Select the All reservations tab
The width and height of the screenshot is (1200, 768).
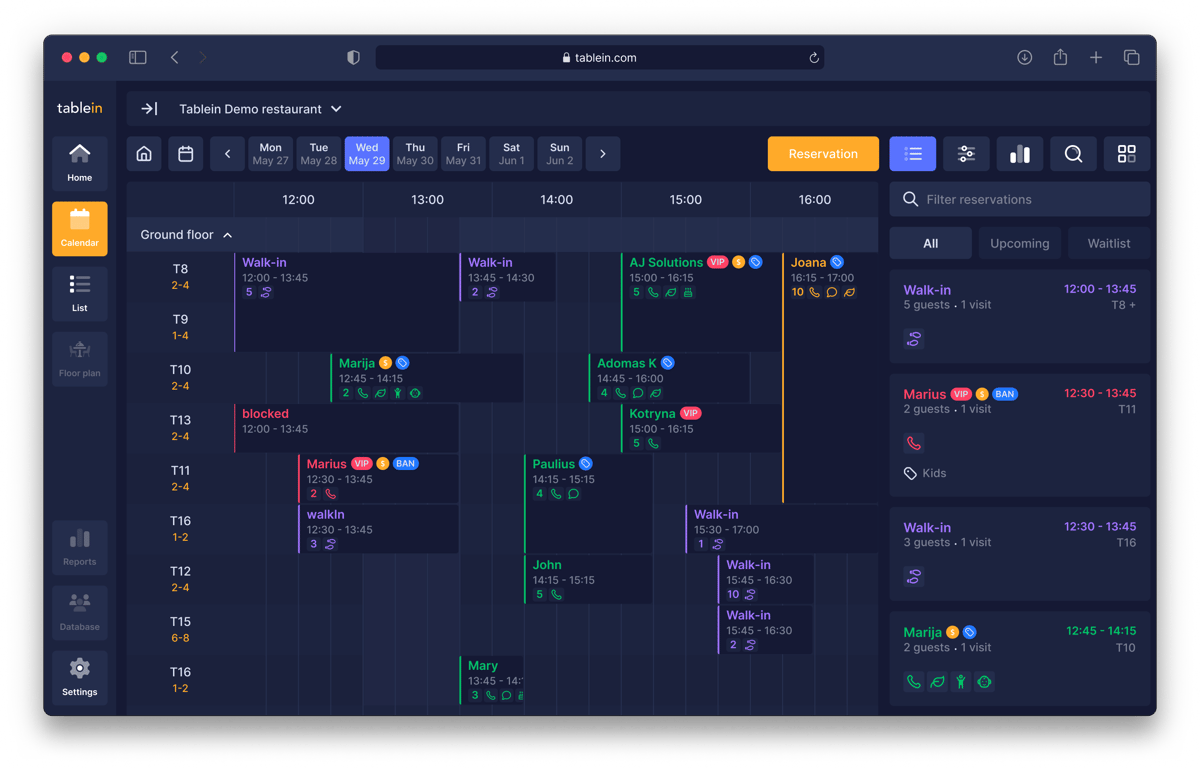coord(931,243)
